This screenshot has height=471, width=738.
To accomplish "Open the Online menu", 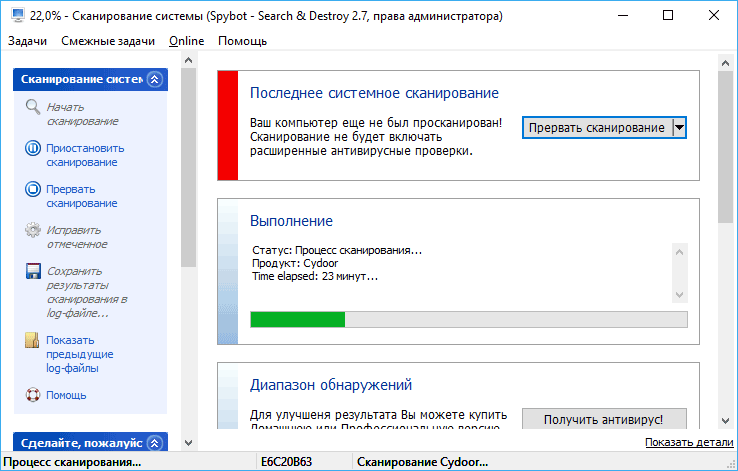I will pyautogui.click(x=186, y=41).
